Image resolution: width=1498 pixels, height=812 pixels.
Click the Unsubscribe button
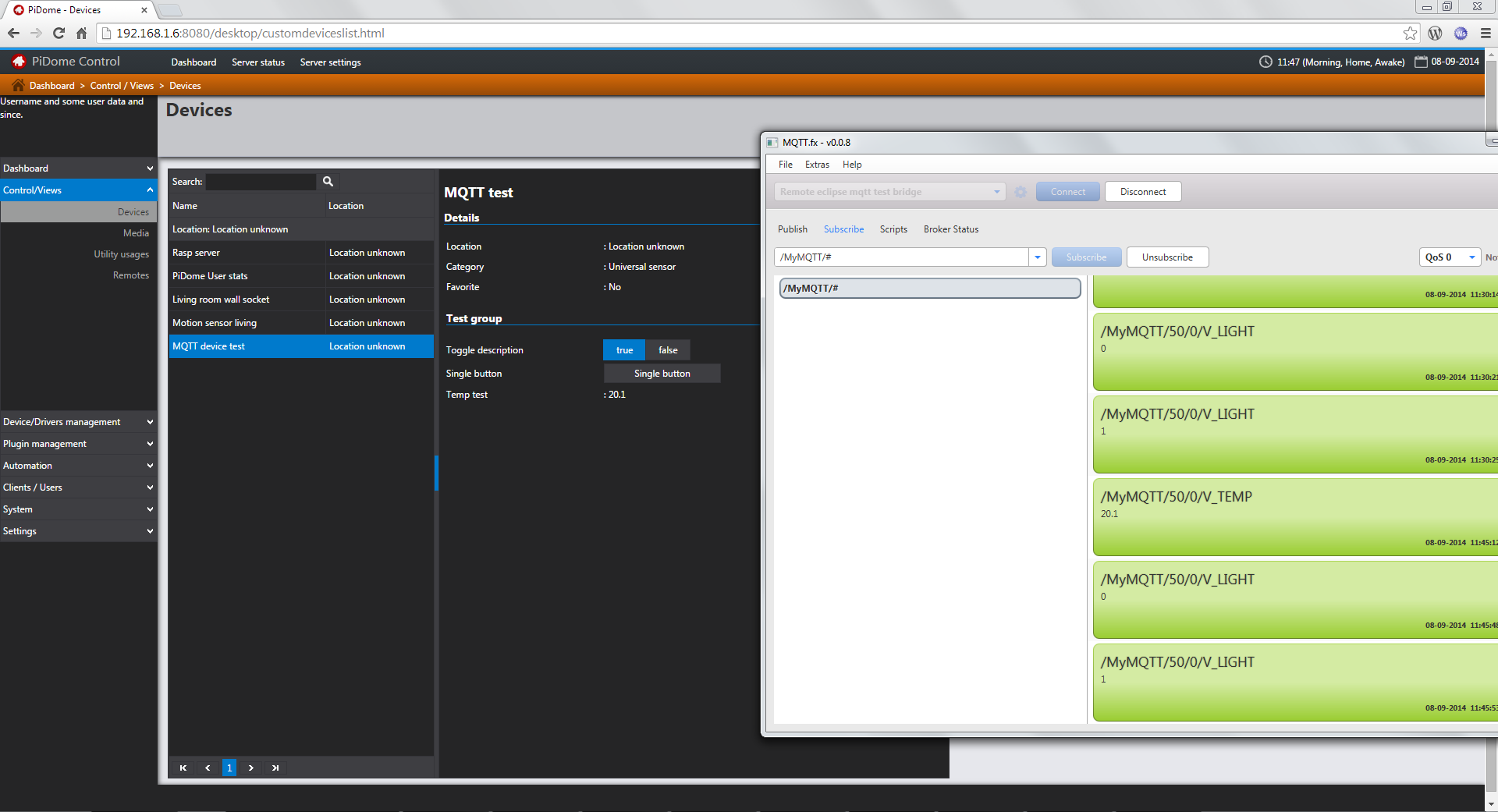point(1167,257)
